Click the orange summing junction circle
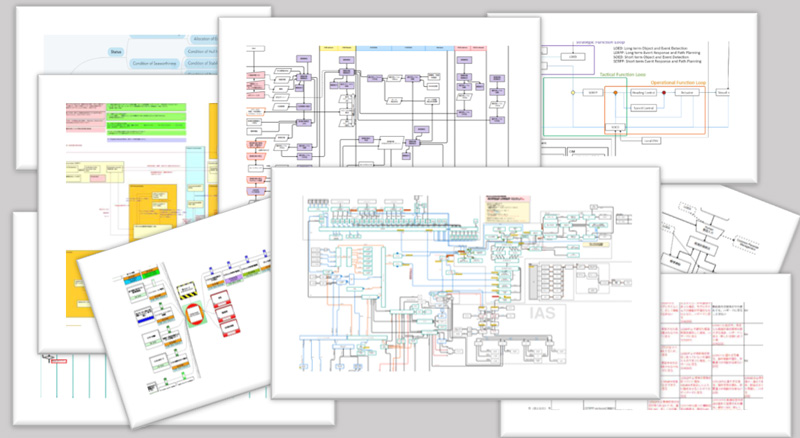The image size is (800, 438). point(615,93)
